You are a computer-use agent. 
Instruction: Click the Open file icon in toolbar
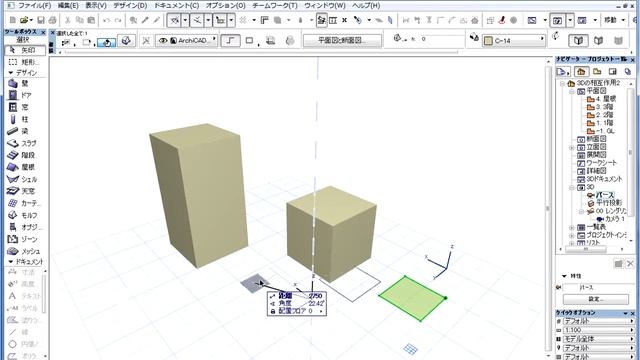(24, 20)
